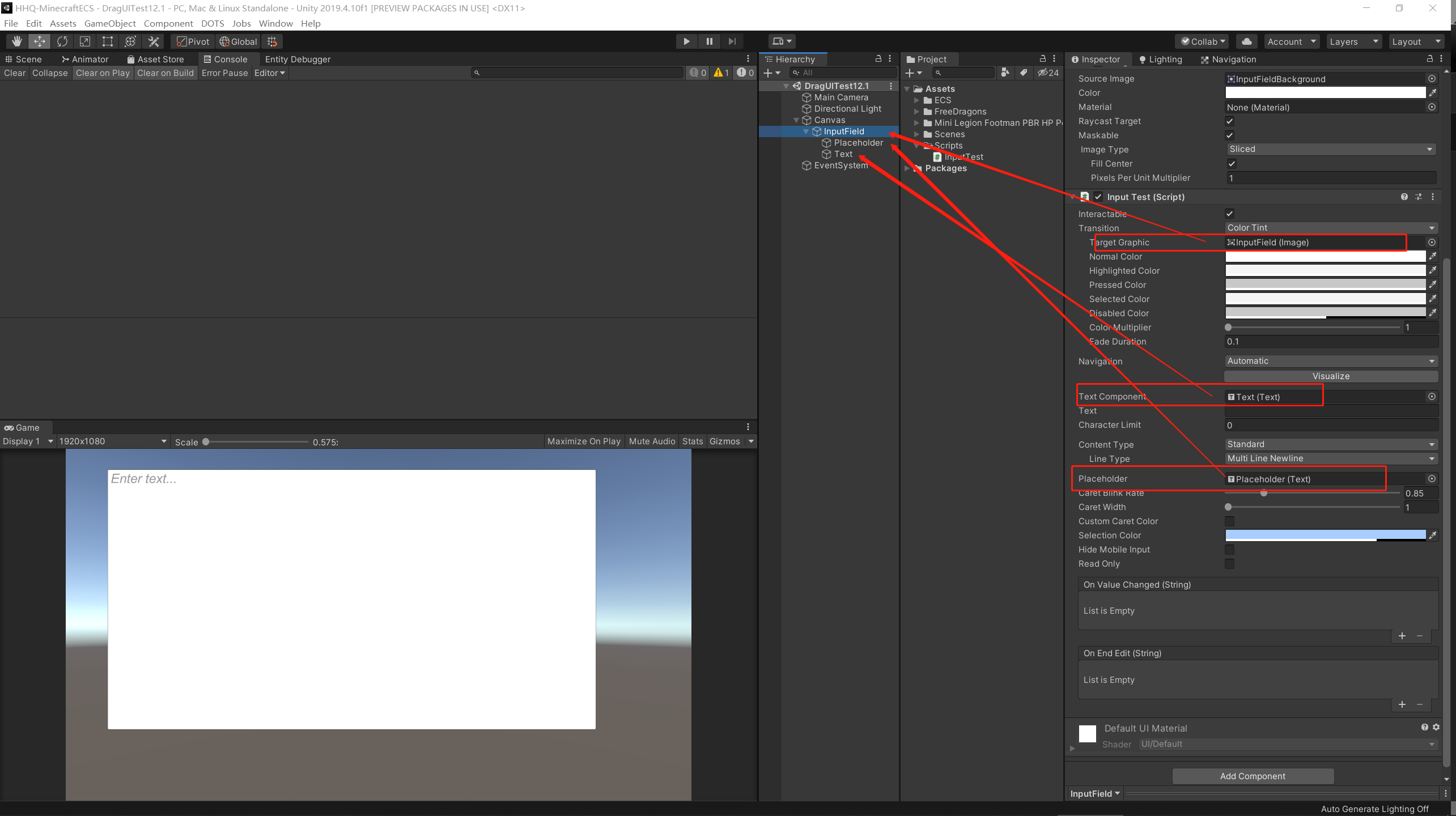This screenshot has width=1456, height=816.
Task: Lock the Hierarchy panel
Action: click(878, 59)
